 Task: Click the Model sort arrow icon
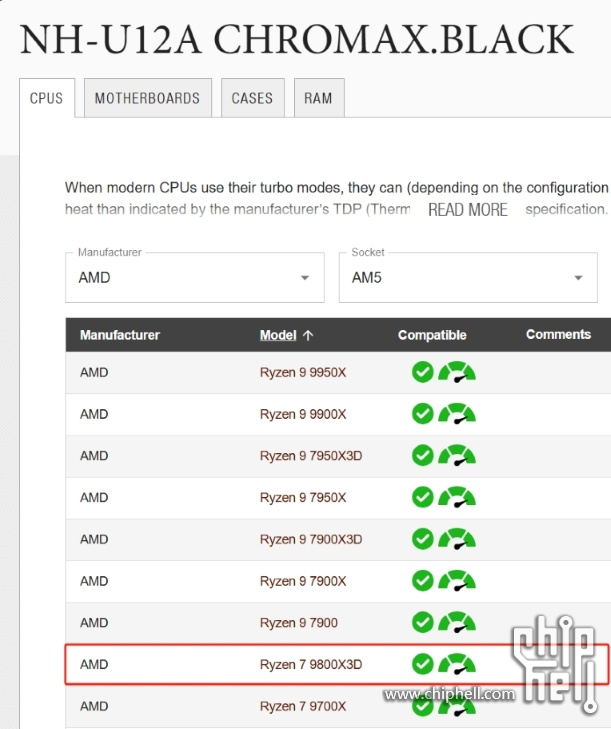click(x=308, y=335)
